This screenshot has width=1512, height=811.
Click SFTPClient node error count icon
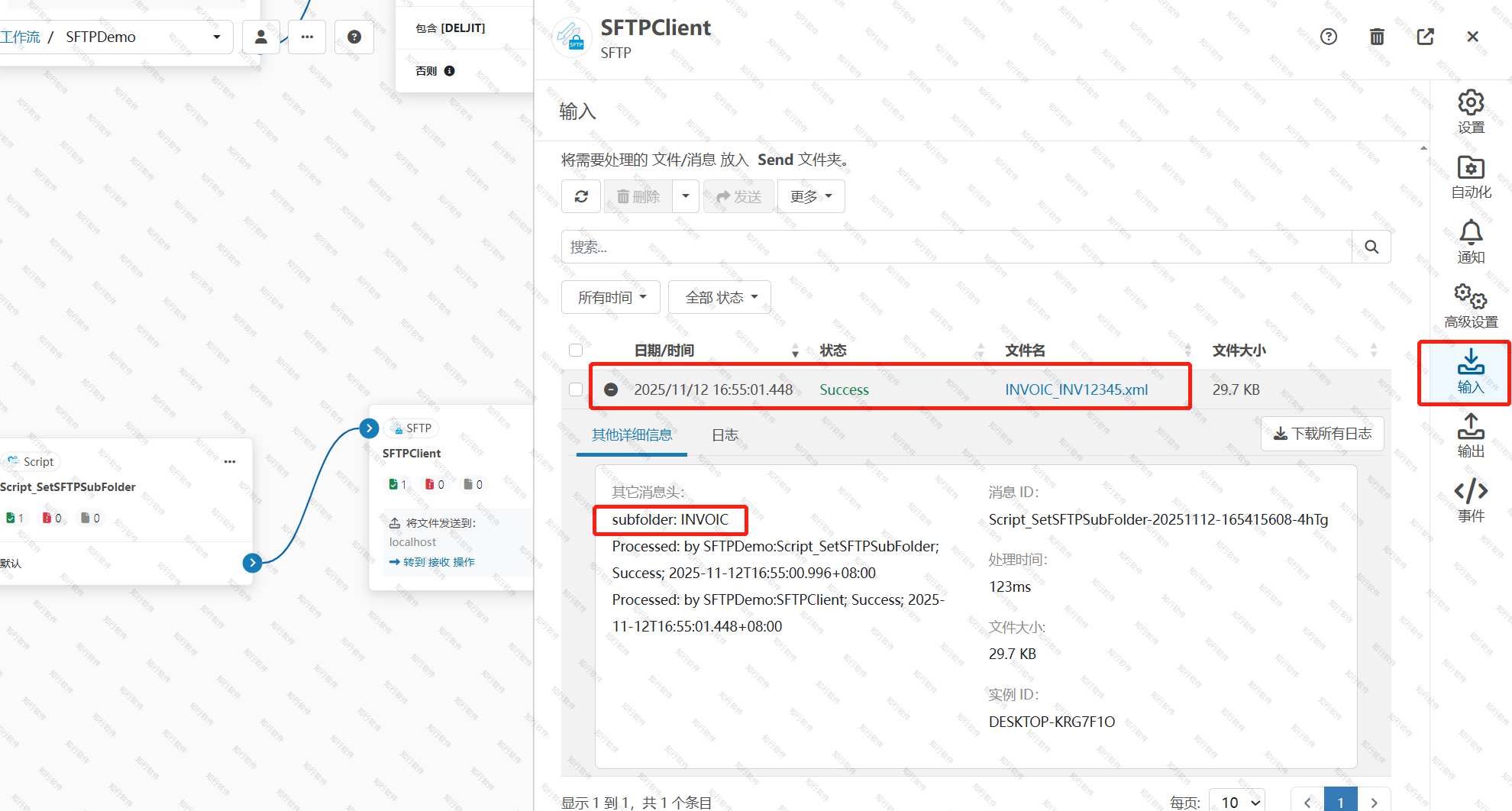(430, 484)
